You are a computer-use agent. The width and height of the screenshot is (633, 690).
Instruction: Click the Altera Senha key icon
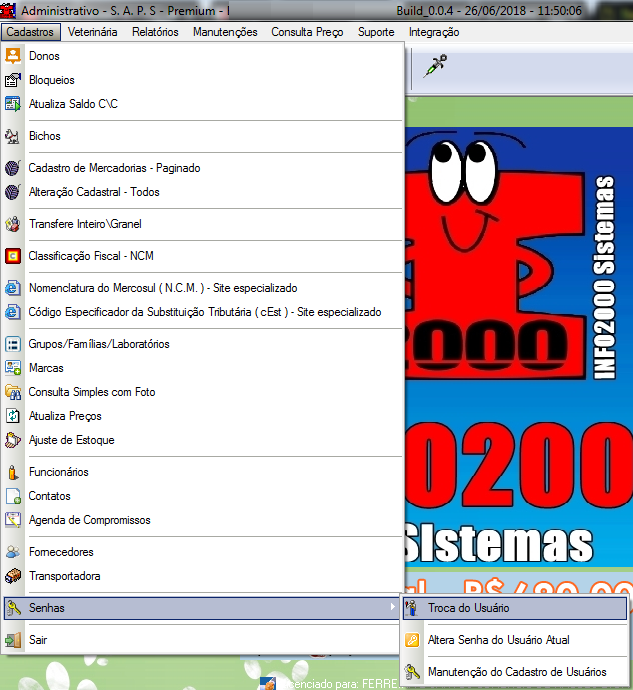pos(412,640)
